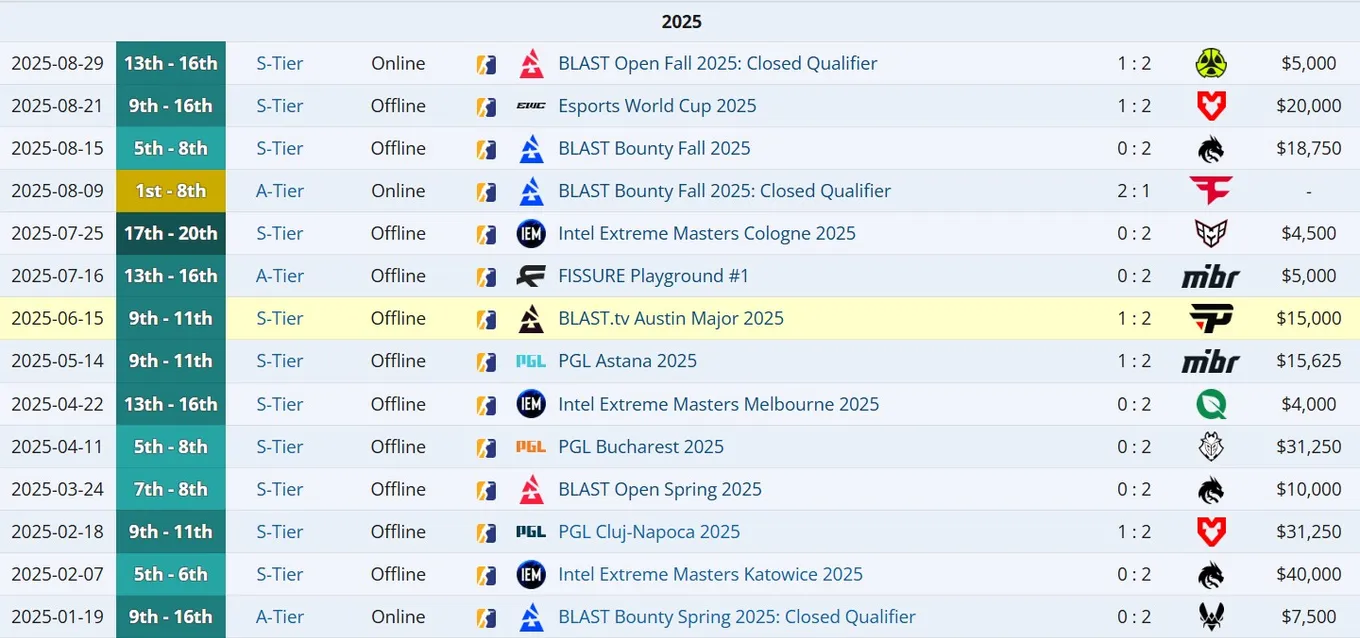The height and width of the screenshot is (638, 1360).
Task: Click G2 logo in PGL Bucharest row
Action: [x=1211, y=446]
